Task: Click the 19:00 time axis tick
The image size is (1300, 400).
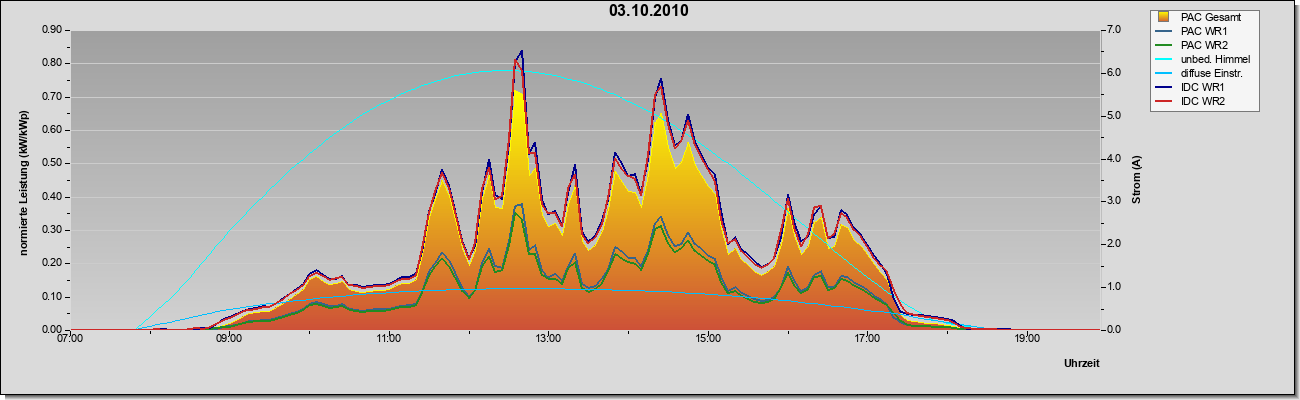Action: tap(1026, 339)
